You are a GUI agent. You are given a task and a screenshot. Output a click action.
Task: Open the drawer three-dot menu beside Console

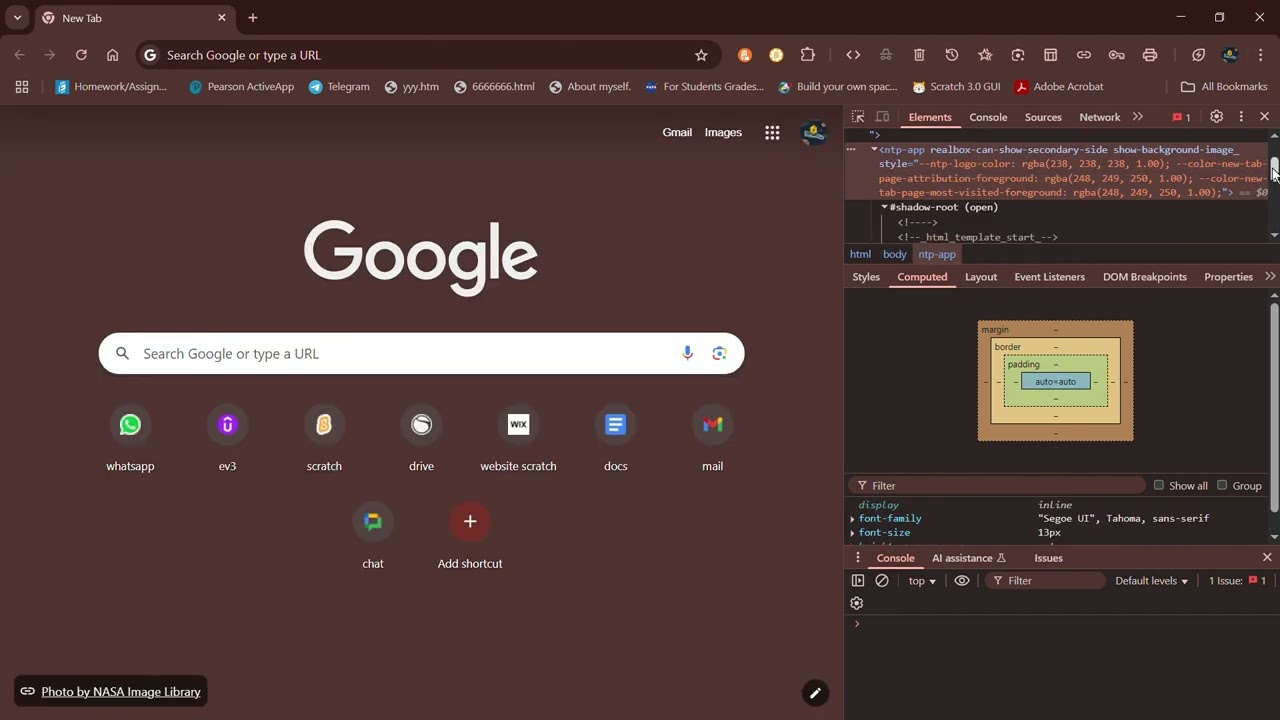(857, 558)
